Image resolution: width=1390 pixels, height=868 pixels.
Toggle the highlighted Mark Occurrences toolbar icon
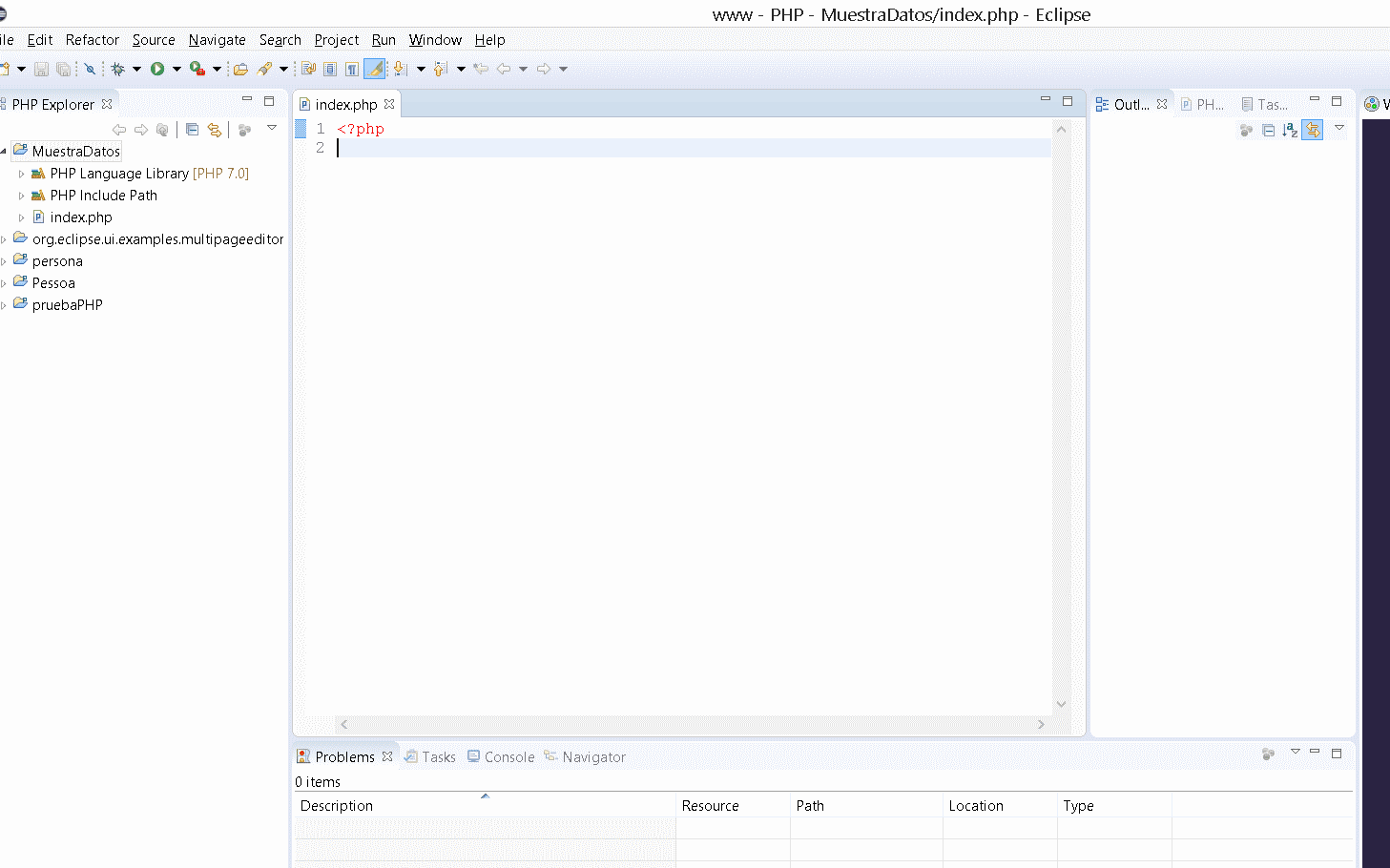point(374,68)
